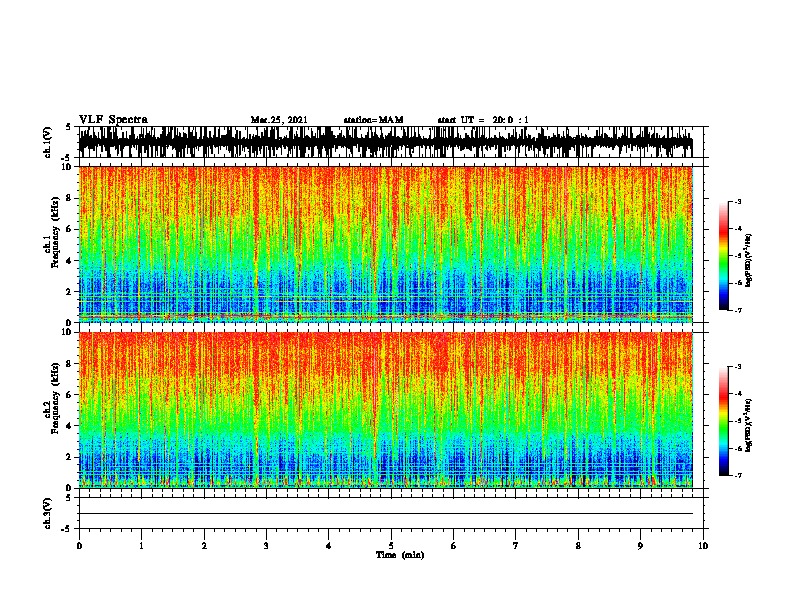Viewport: 792px width, 612px height.
Task: Click the time axis tick label "7"
Action: 516,546
